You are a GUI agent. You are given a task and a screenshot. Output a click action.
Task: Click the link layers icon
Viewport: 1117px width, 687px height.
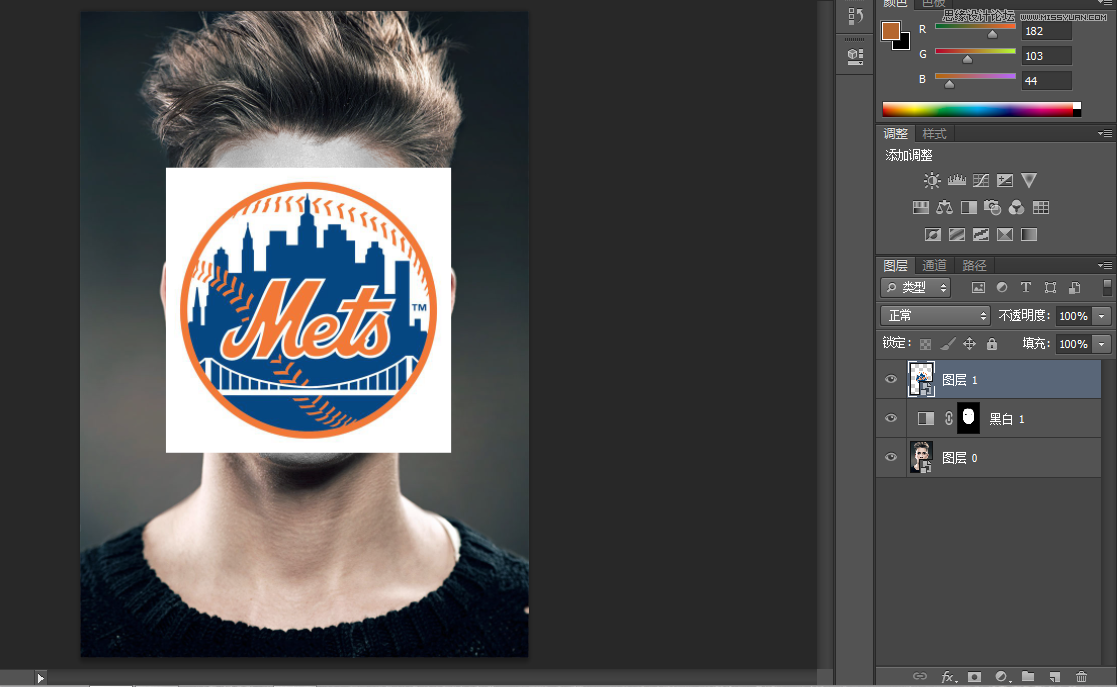pyautogui.click(x=920, y=676)
